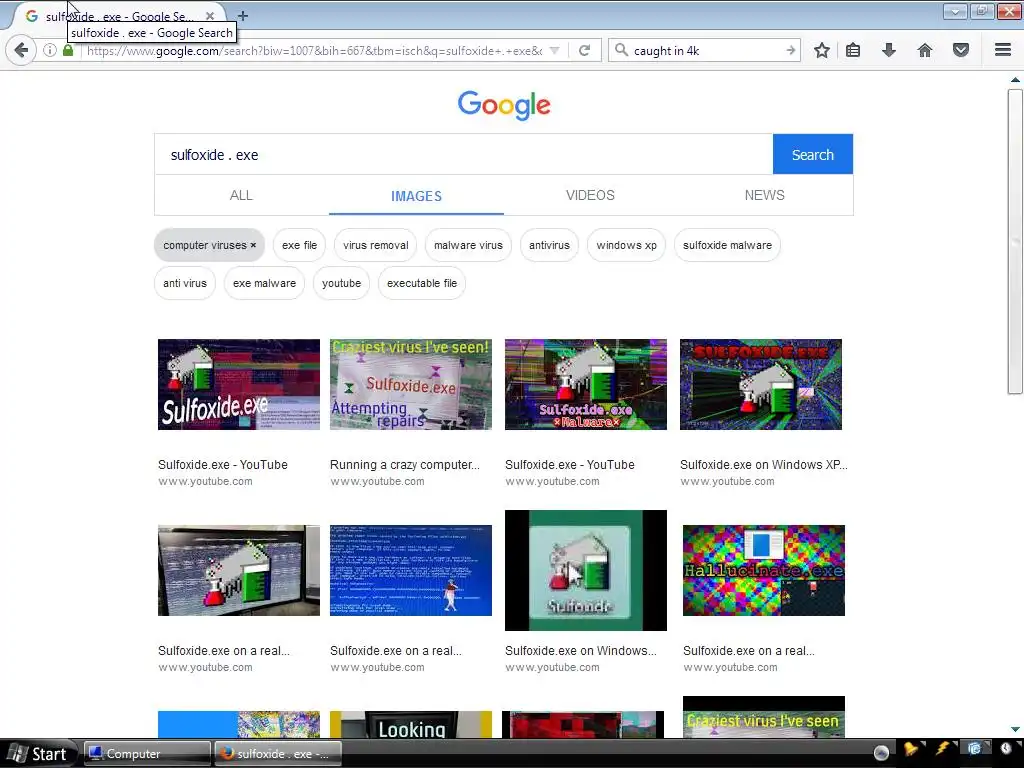The image size is (1024, 768).
Task: Apply the virus removal filter chip
Action: [376, 246]
